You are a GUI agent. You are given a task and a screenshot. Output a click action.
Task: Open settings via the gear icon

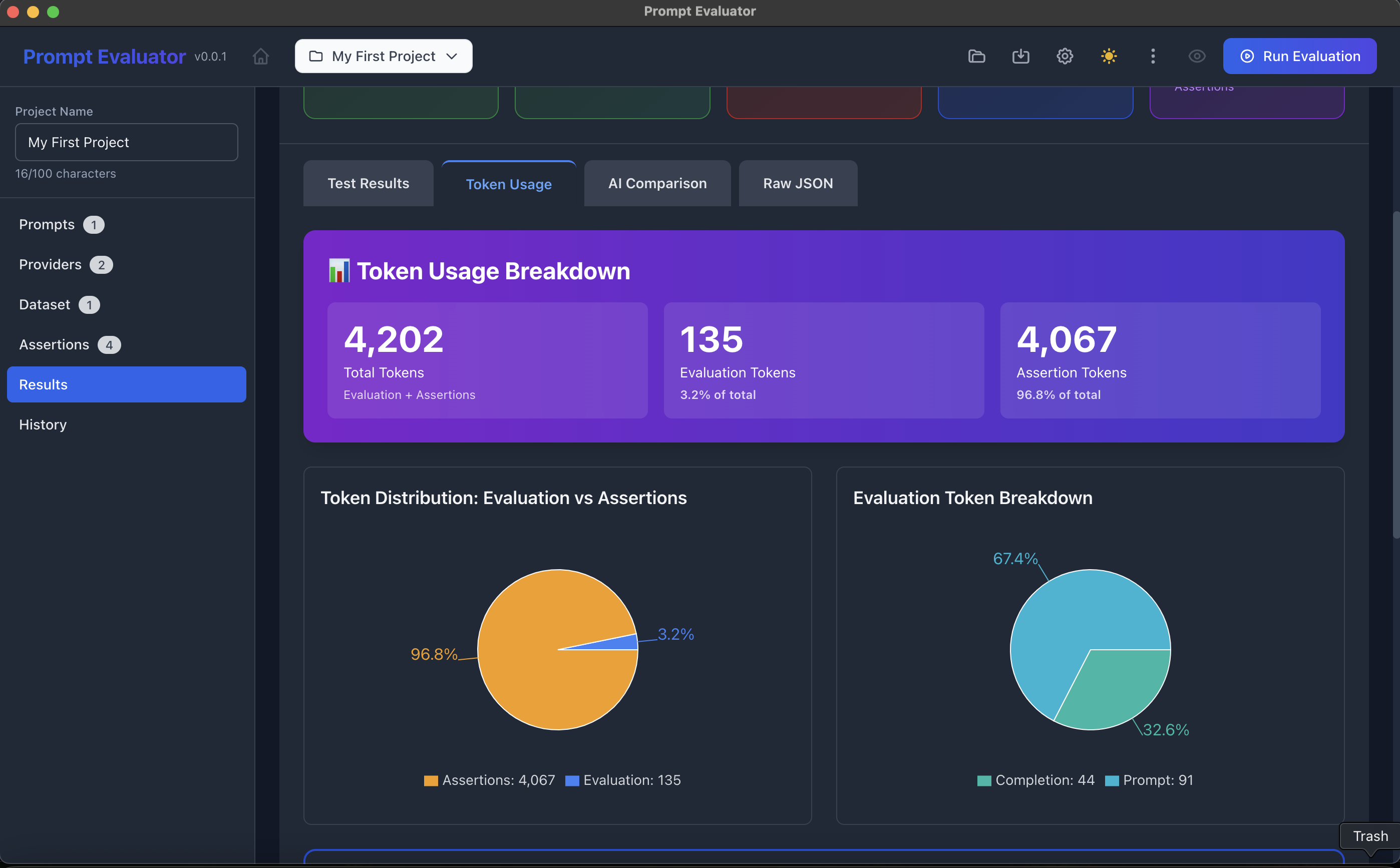1065,56
